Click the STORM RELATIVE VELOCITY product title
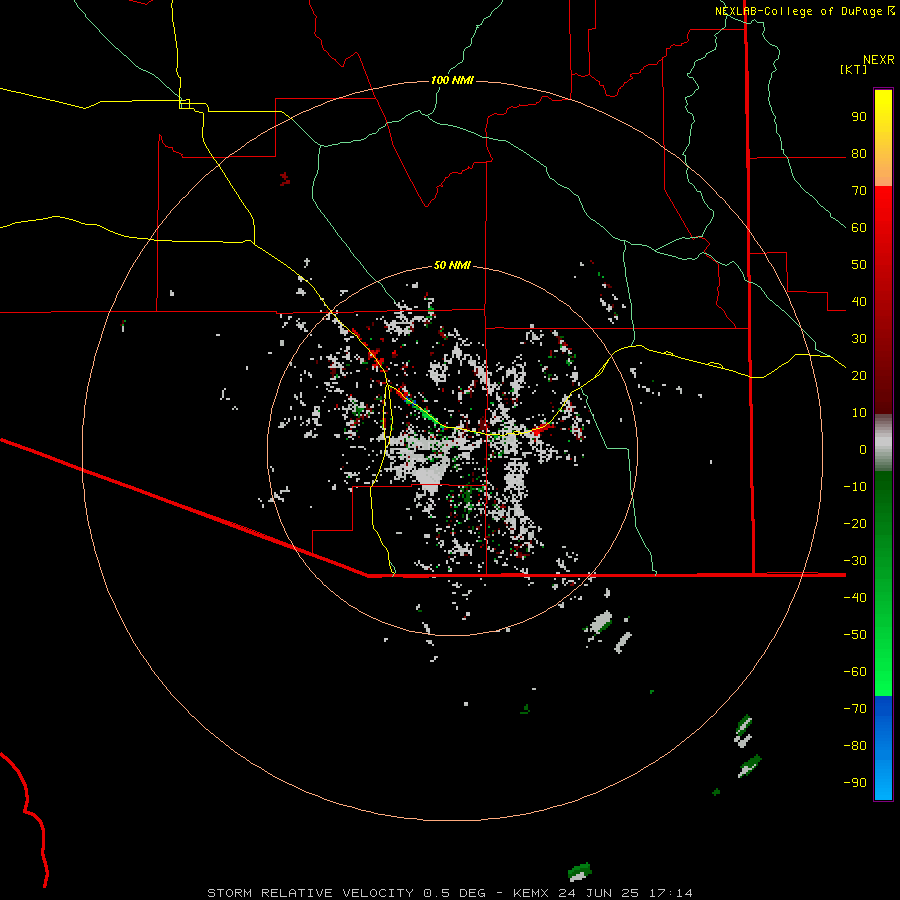Viewport: 900px width, 900px height. pos(310,893)
